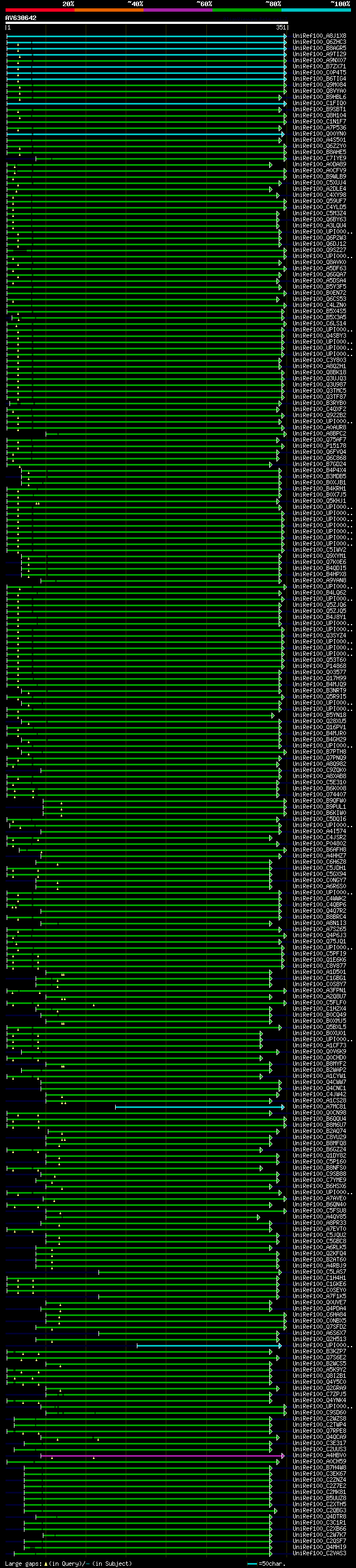Select the UniRef100_A4HHZ7 label
356x1568 pixels.
[319, 856]
